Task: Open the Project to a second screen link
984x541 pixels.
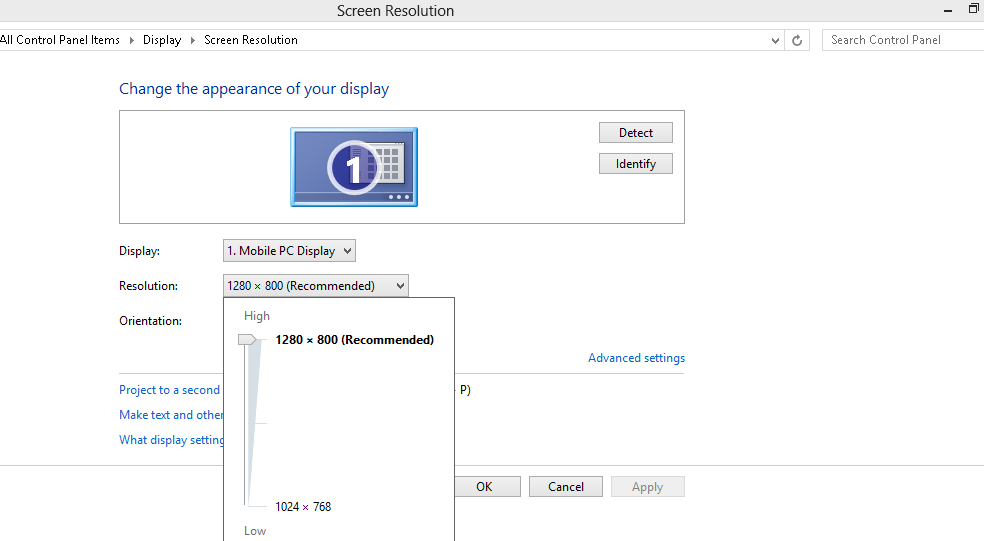Action: pyautogui.click(x=169, y=390)
